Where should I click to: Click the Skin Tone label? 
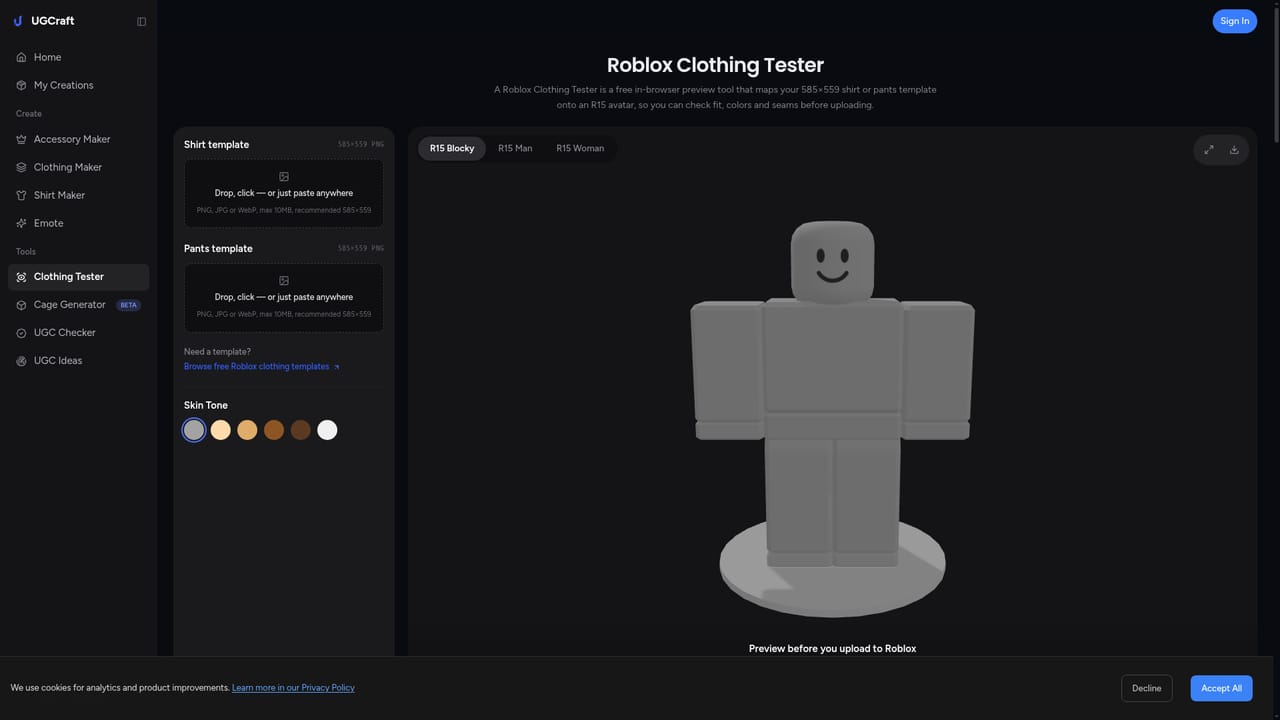[x=206, y=405]
